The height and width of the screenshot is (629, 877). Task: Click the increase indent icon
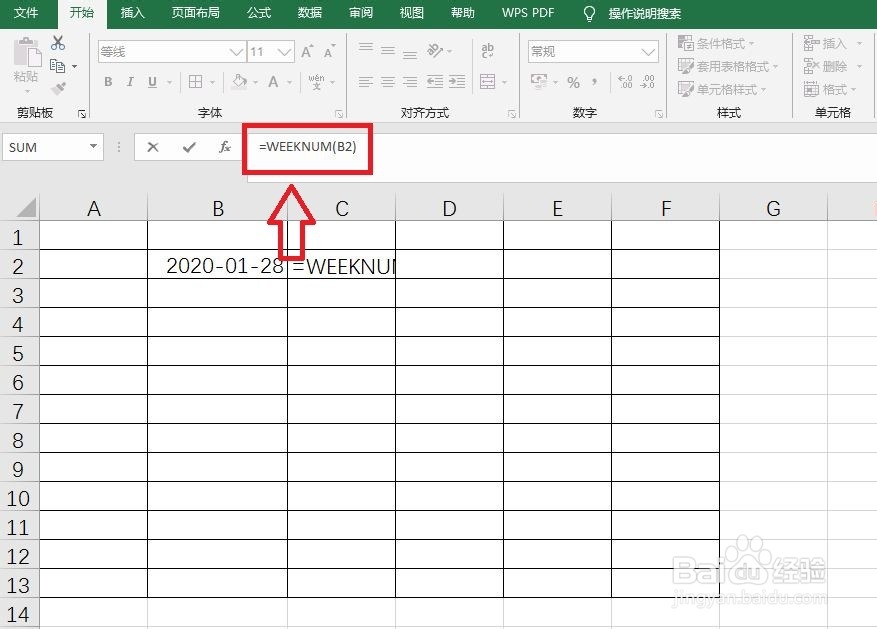point(457,82)
